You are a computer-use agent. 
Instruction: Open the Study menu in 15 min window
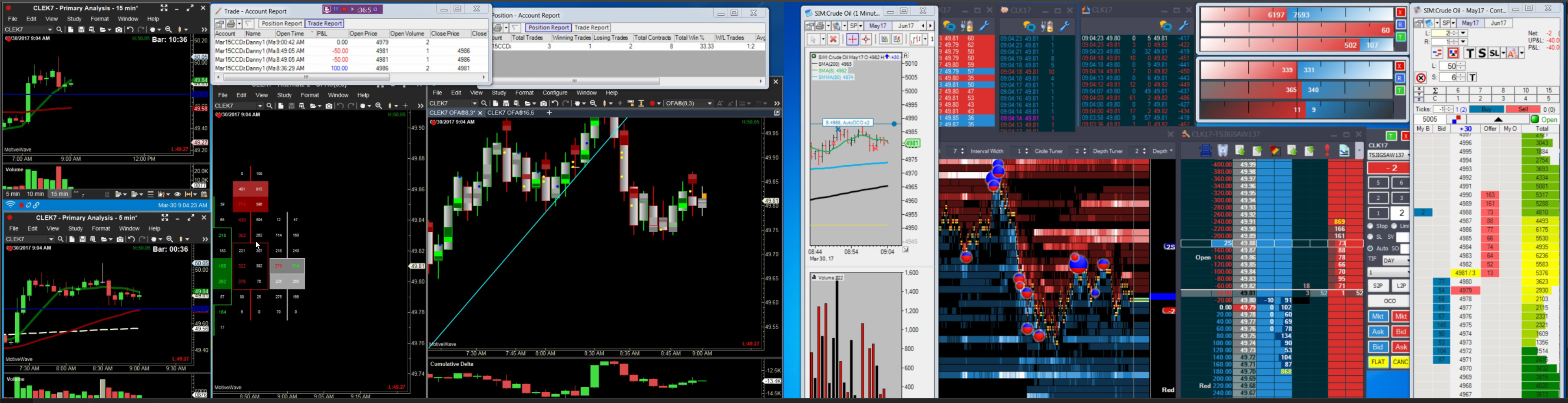click(x=74, y=19)
